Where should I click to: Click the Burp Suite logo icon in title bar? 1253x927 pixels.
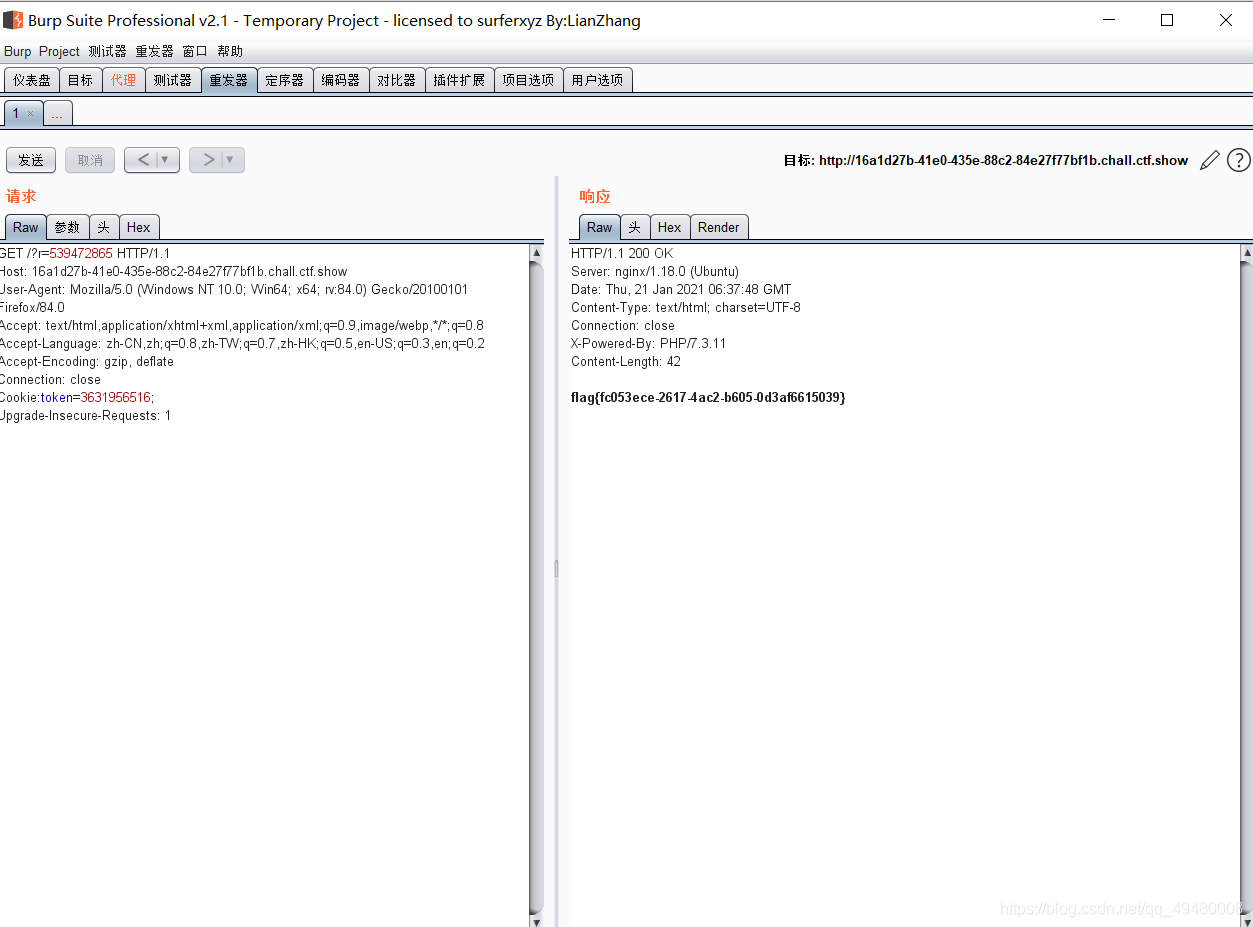tap(13, 20)
